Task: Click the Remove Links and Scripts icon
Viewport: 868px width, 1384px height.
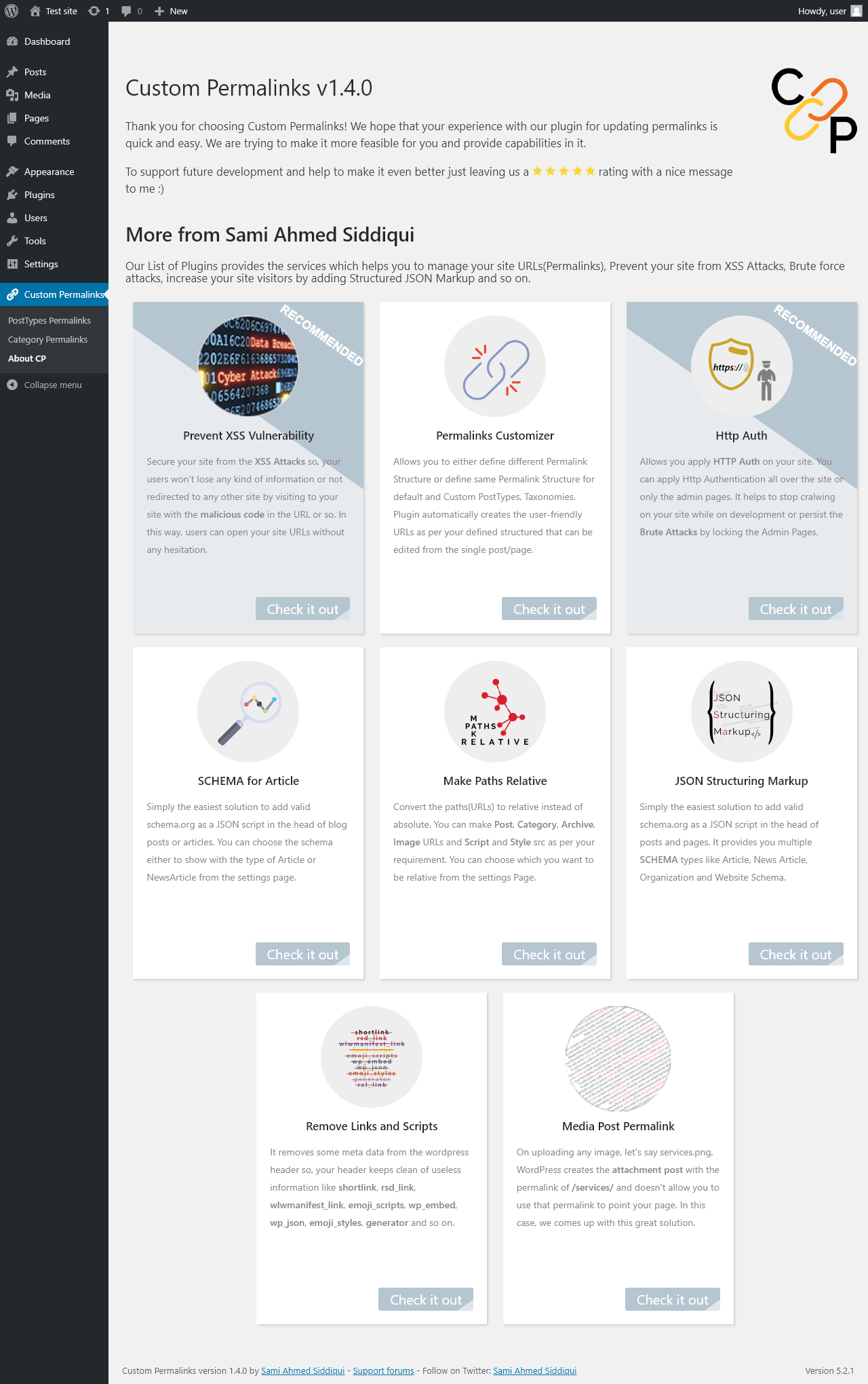Action: click(x=372, y=1057)
